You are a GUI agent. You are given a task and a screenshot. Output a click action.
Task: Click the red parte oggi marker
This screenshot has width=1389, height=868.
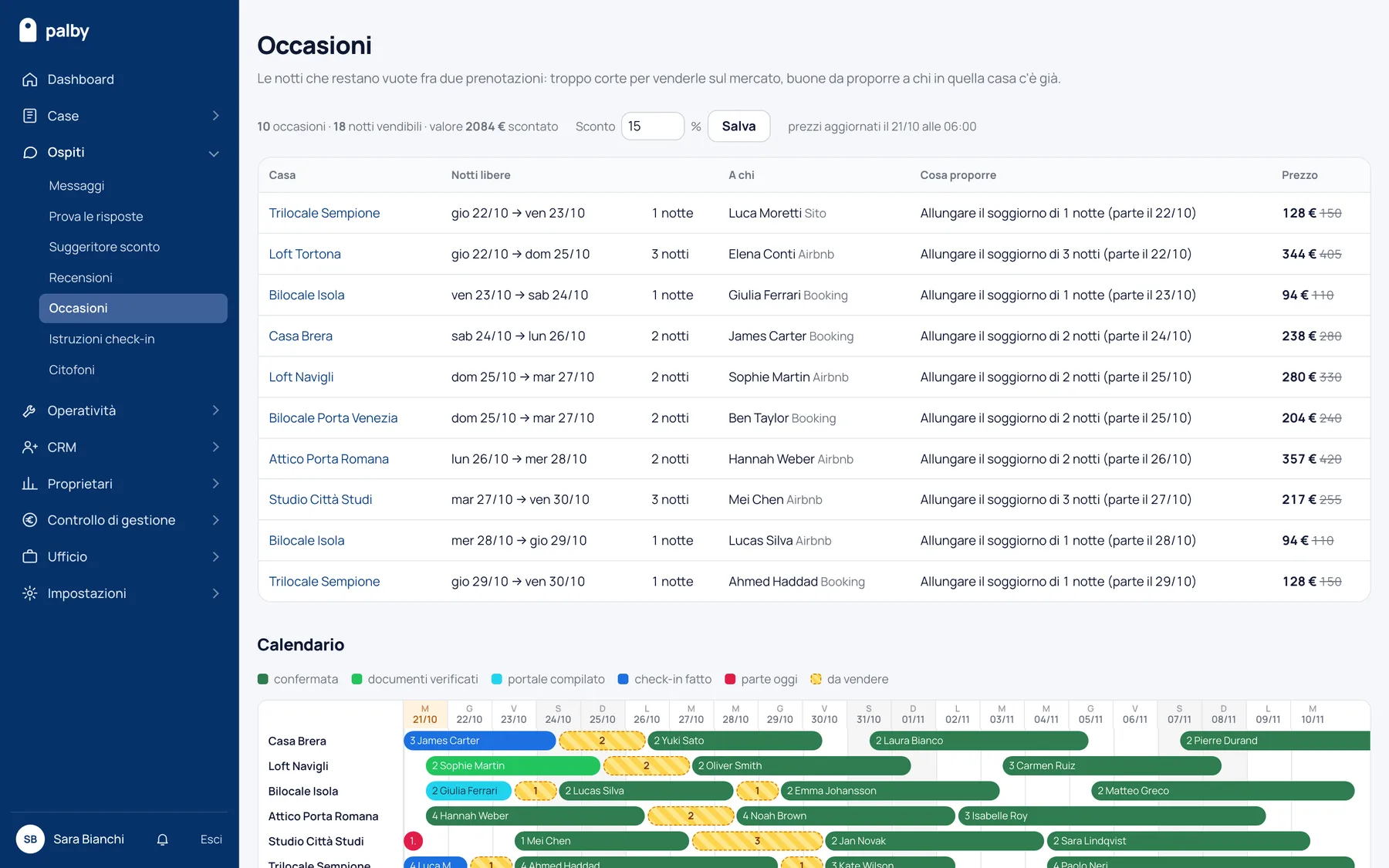point(414,841)
